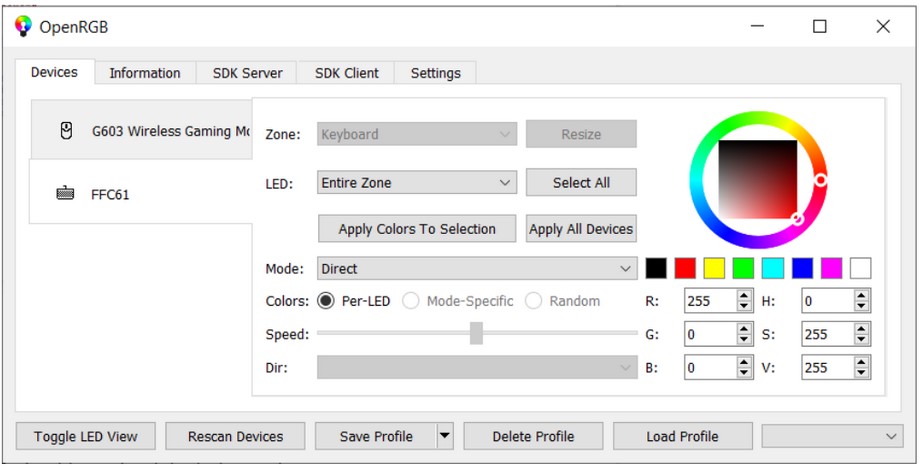Click the S value input field

(x=828, y=334)
